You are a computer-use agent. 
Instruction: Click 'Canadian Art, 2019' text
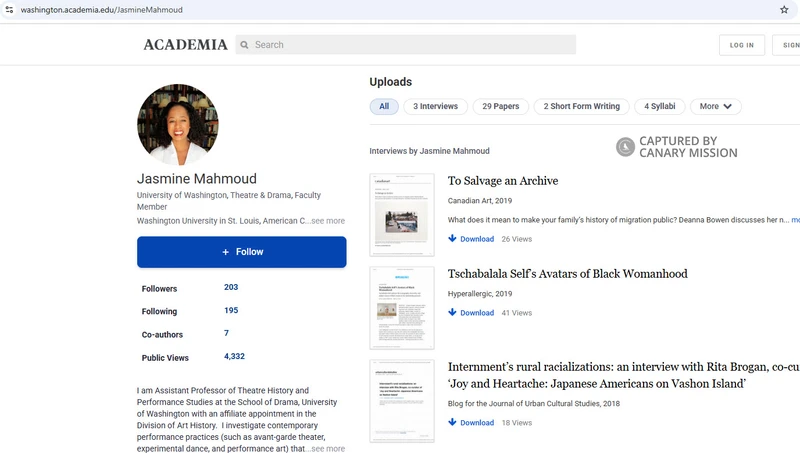[480, 200]
